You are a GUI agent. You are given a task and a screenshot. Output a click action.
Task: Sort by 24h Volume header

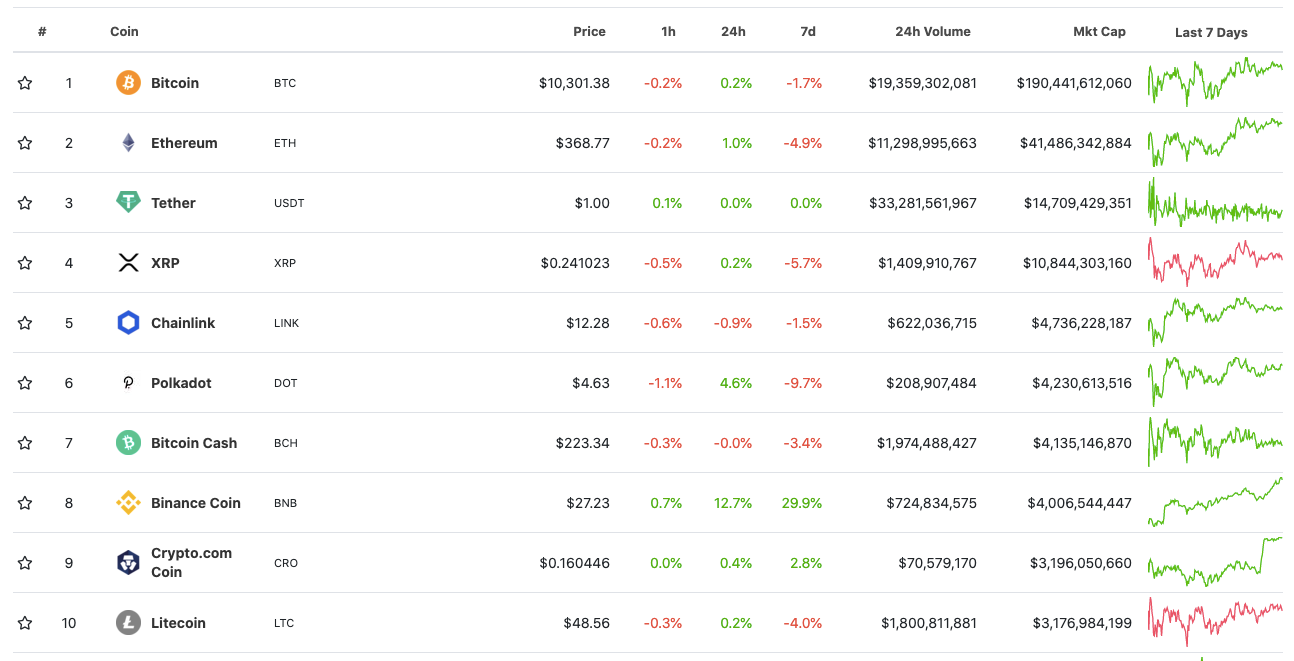click(933, 31)
